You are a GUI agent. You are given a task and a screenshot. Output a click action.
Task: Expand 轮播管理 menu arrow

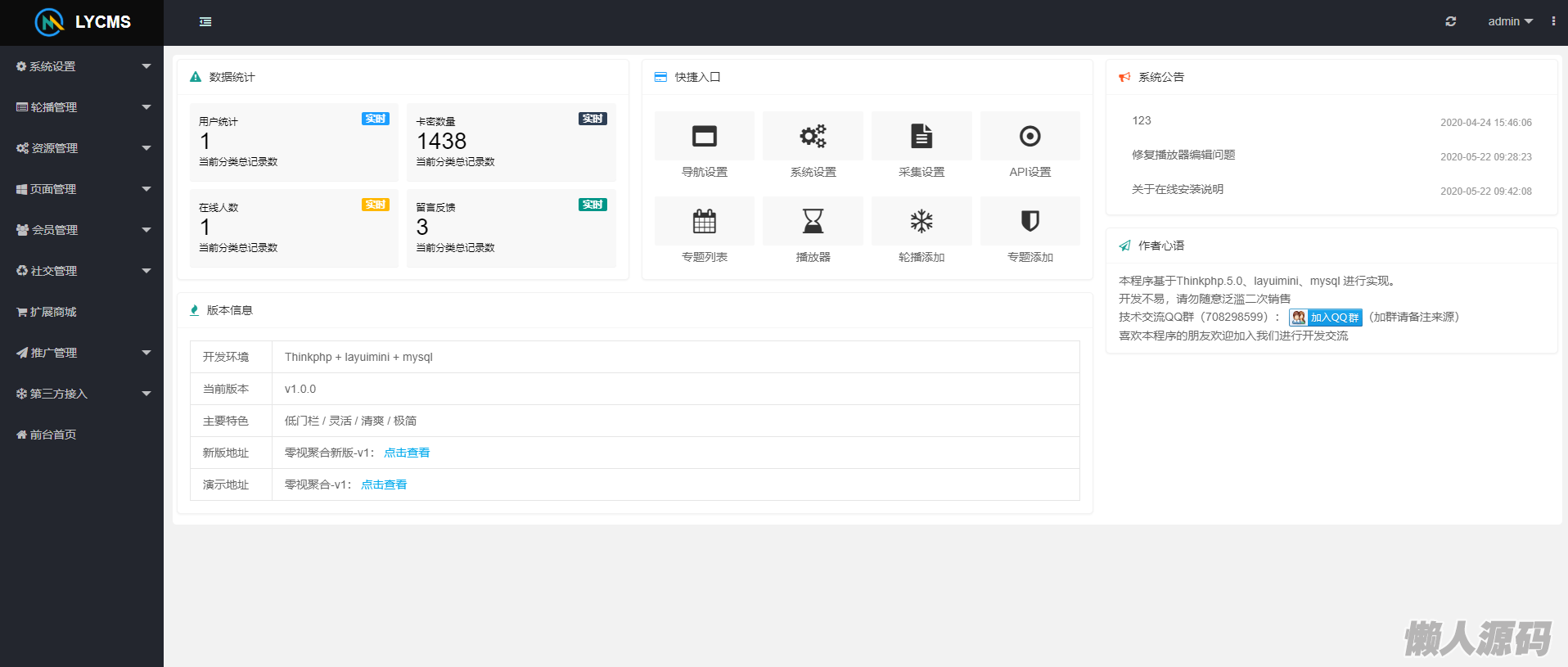point(146,107)
